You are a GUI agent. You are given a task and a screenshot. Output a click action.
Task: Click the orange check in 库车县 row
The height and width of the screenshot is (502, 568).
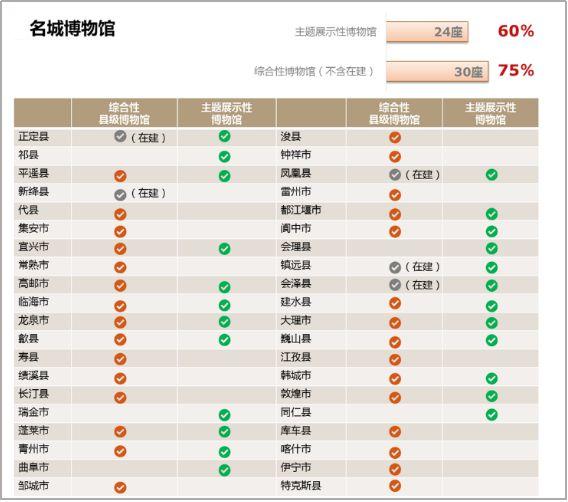[x=395, y=431]
